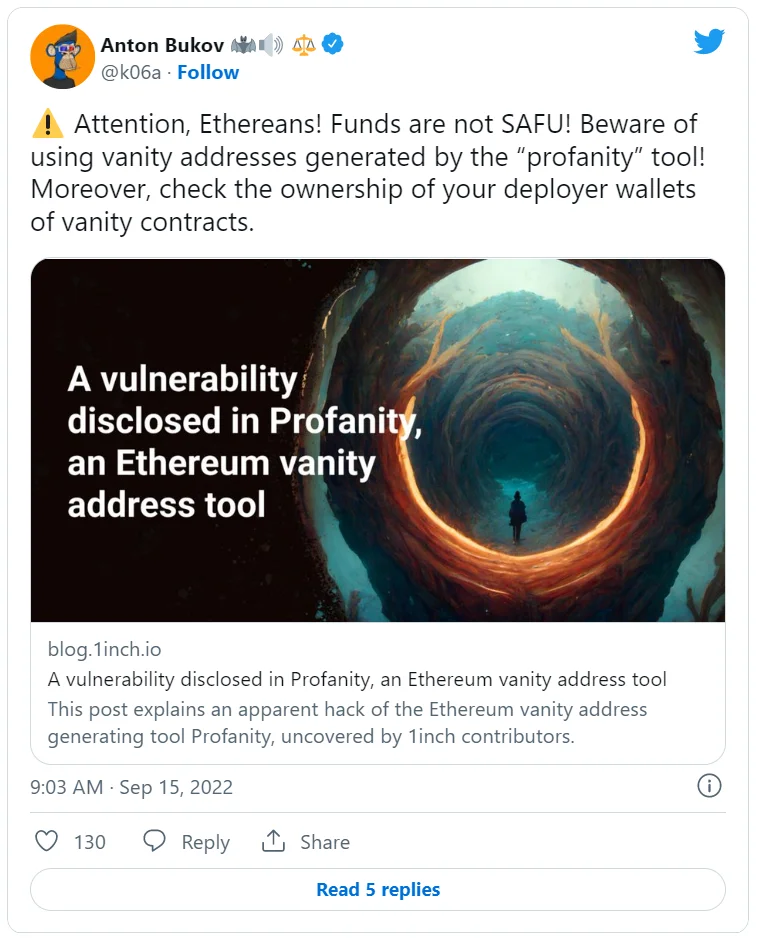
Task: Click the @k06a handle
Action: click(130, 72)
